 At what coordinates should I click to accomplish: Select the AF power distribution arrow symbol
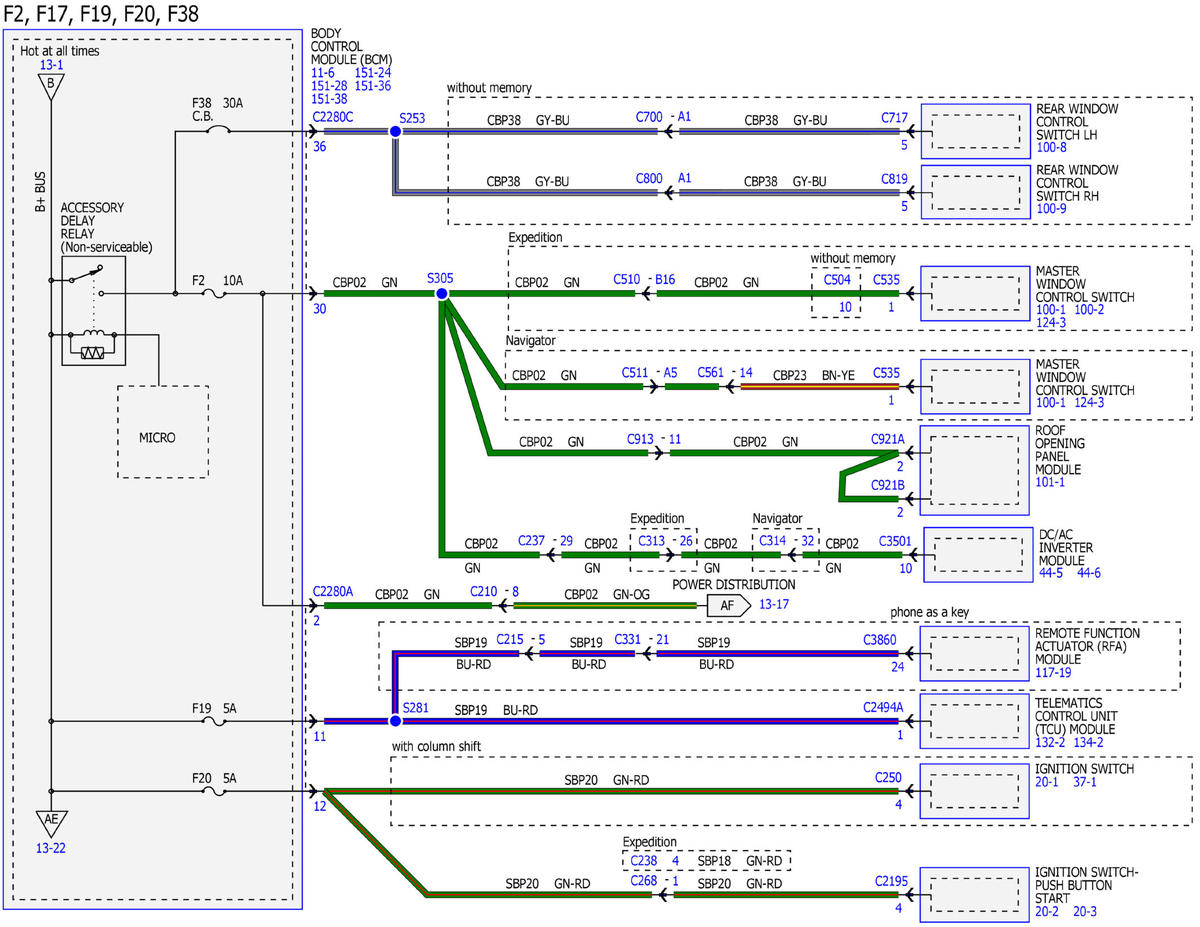pos(728,605)
